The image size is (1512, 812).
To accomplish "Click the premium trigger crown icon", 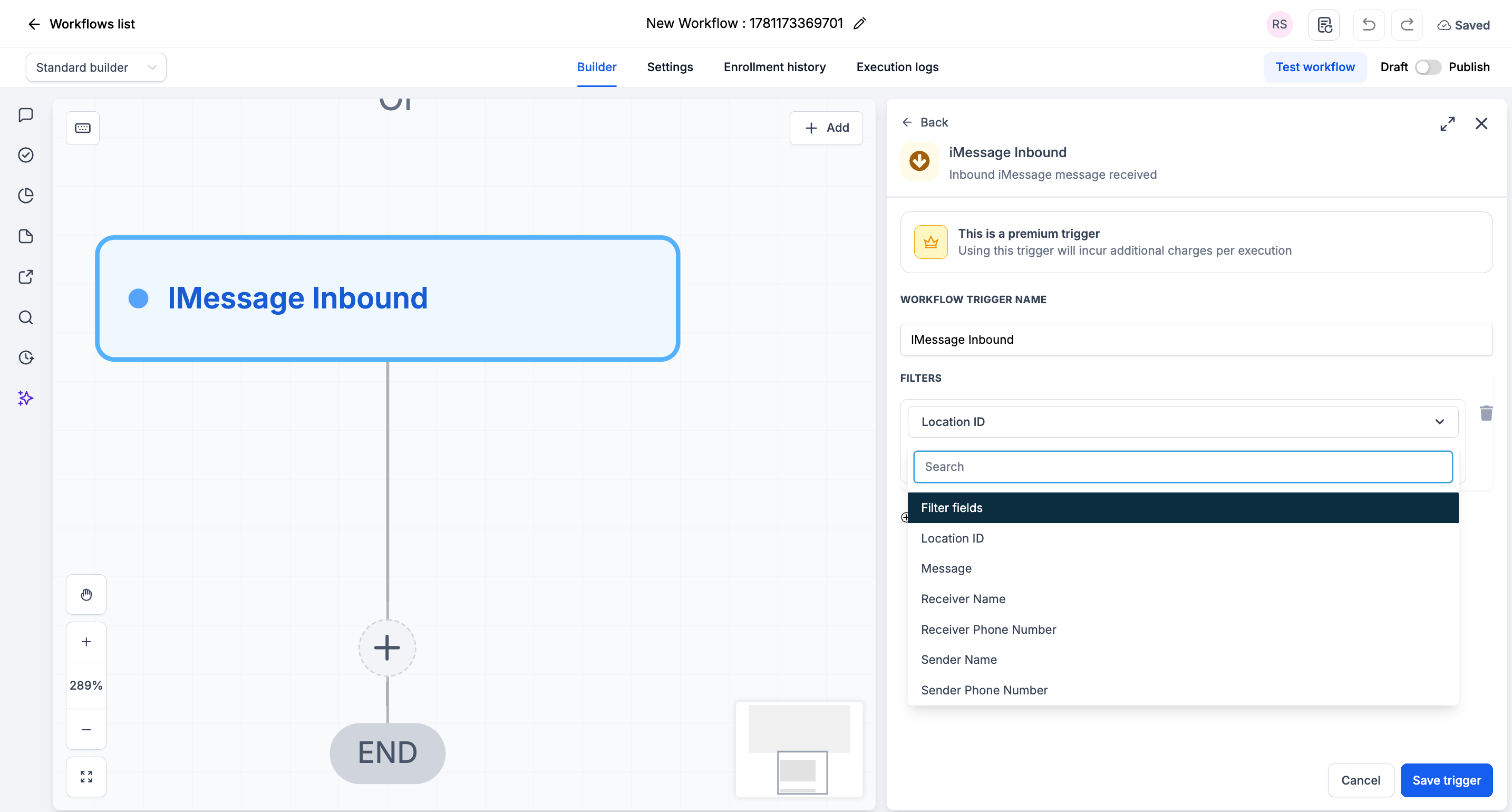I will (x=931, y=242).
